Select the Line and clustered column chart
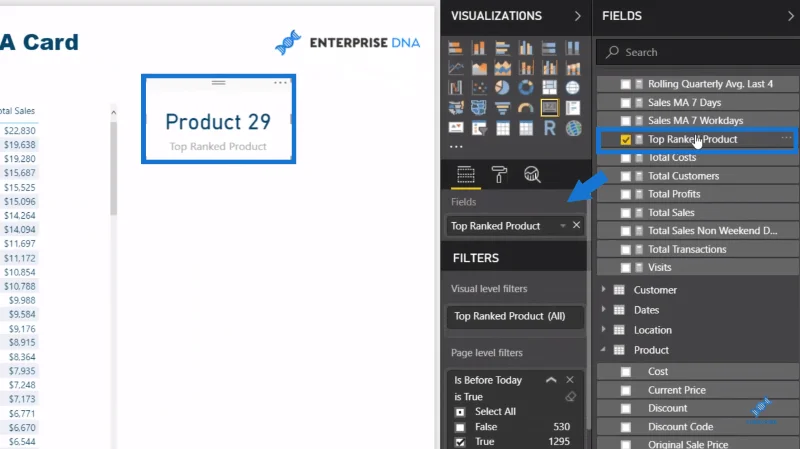This screenshot has height=449, width=800. point(549,68)
